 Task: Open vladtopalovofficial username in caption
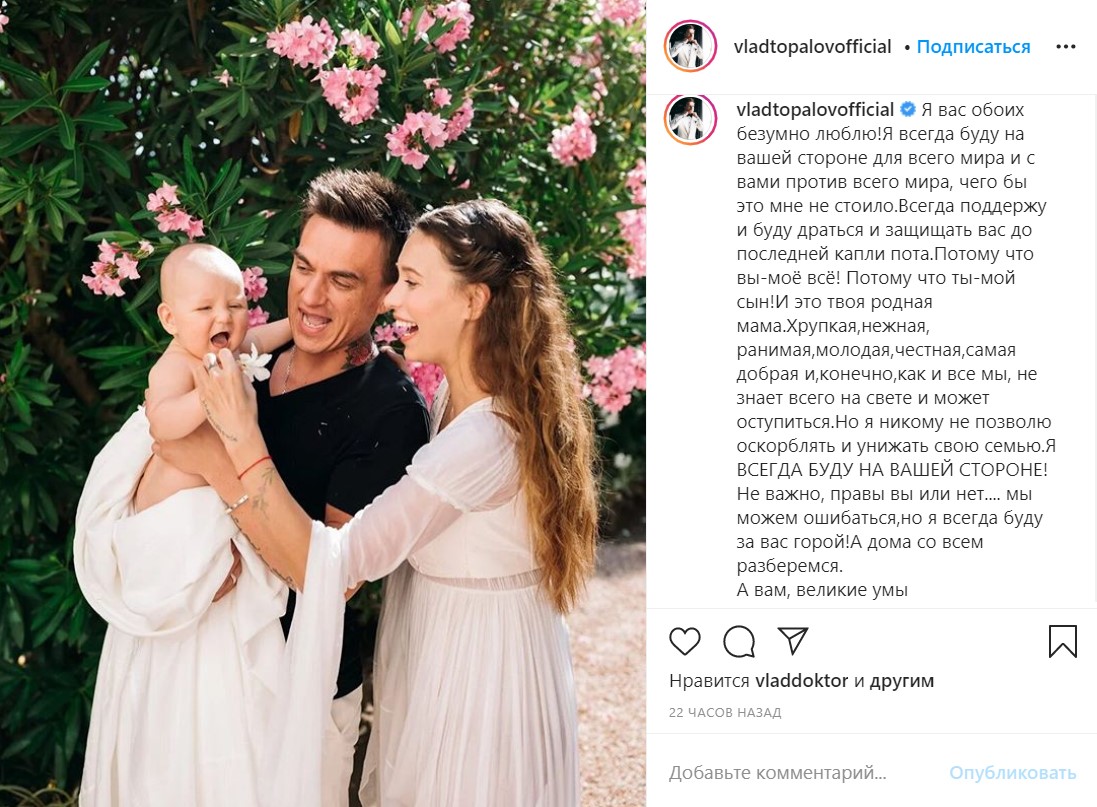click(x=815, y=110)
